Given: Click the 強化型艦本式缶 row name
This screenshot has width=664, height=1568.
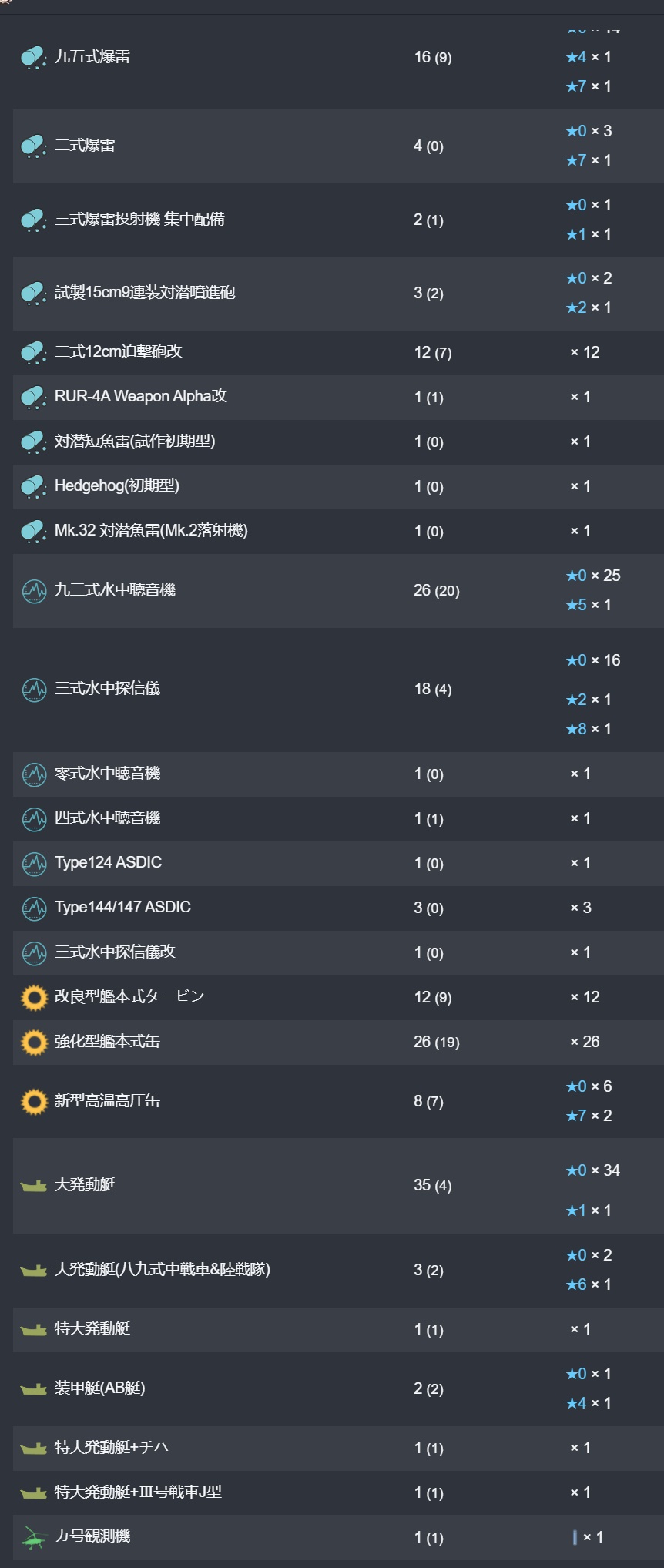Looking at the screenshot, I should click(107, 1042).
